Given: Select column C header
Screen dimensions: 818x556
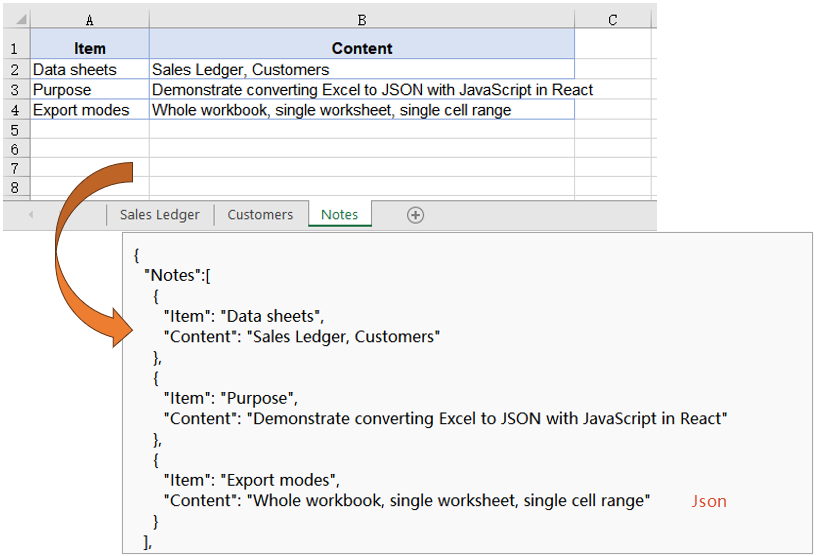Looking at the screenshot, I should (612, 20).
